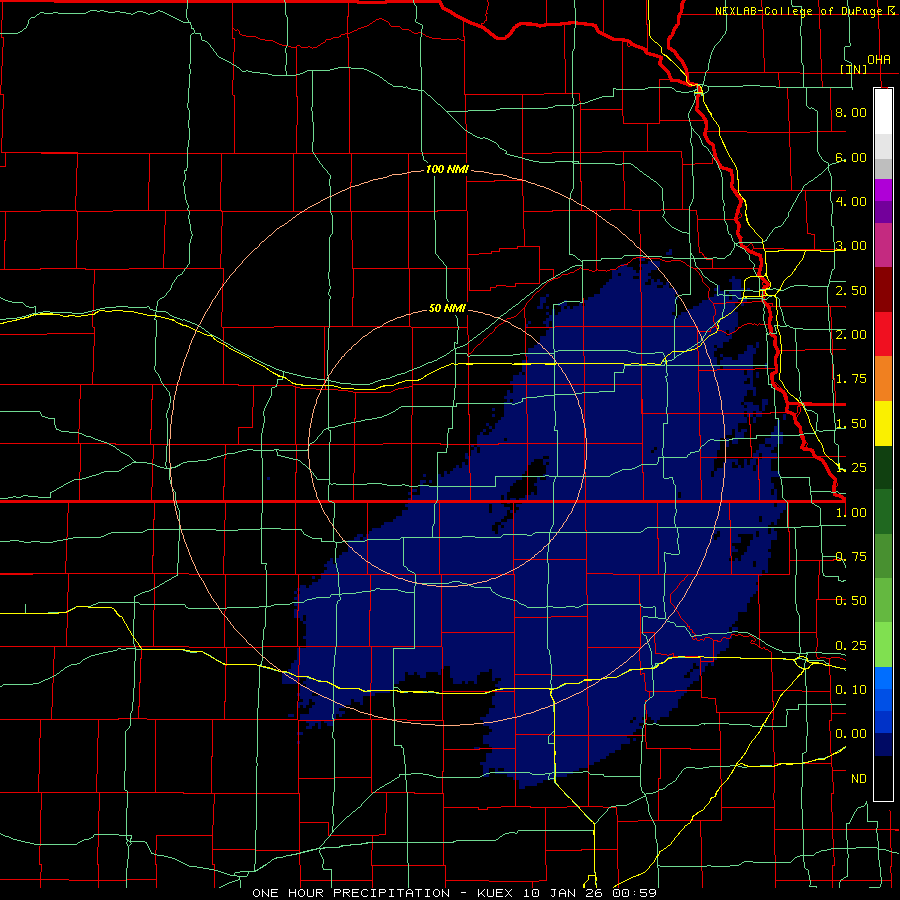The image size is (900, 900).
Task: Click the ND legend label
Action: coord(859,779)
